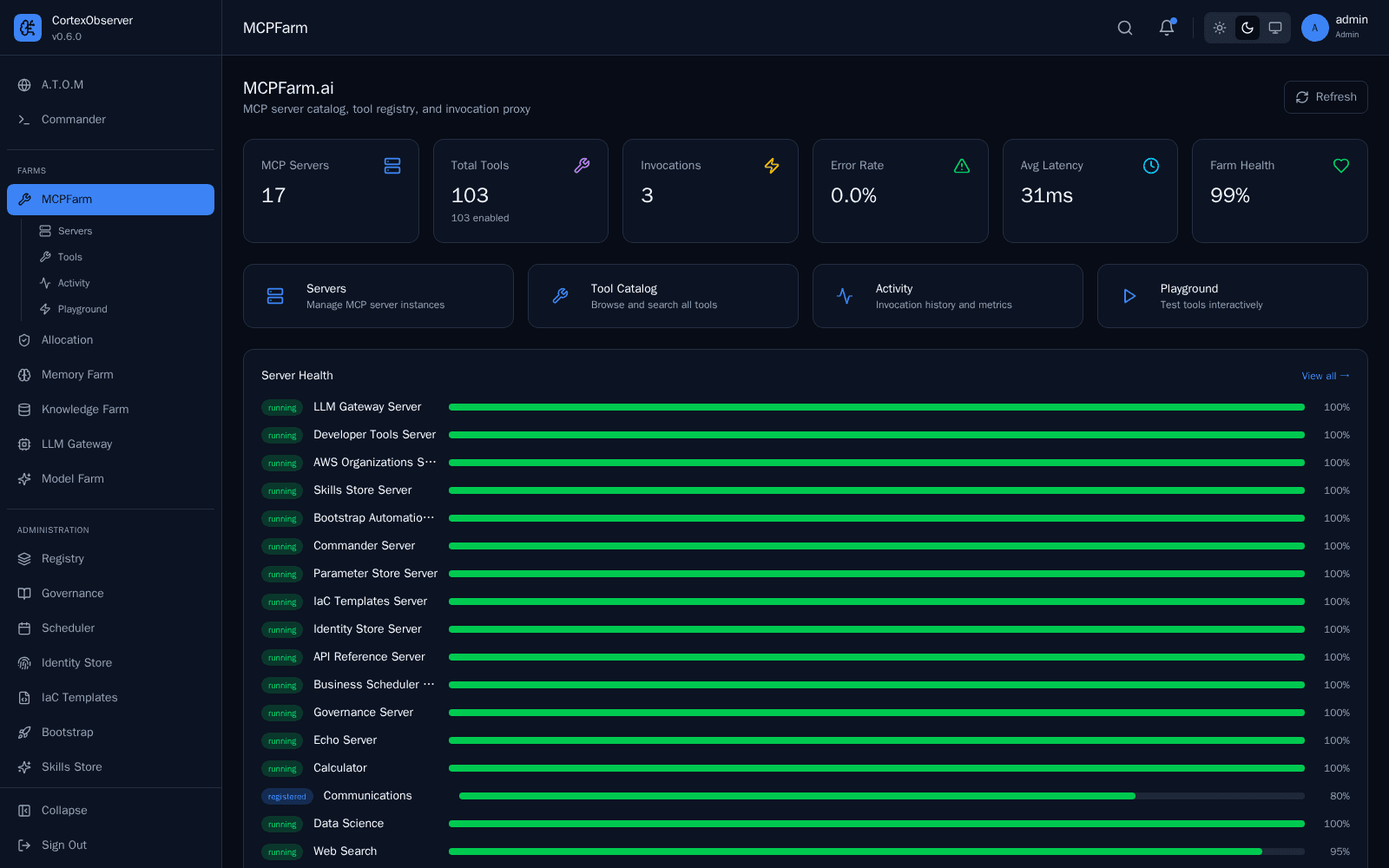Screen dimensions: 1389x868
Task: Open Playground quick link card
Action: pos(1233,296)
